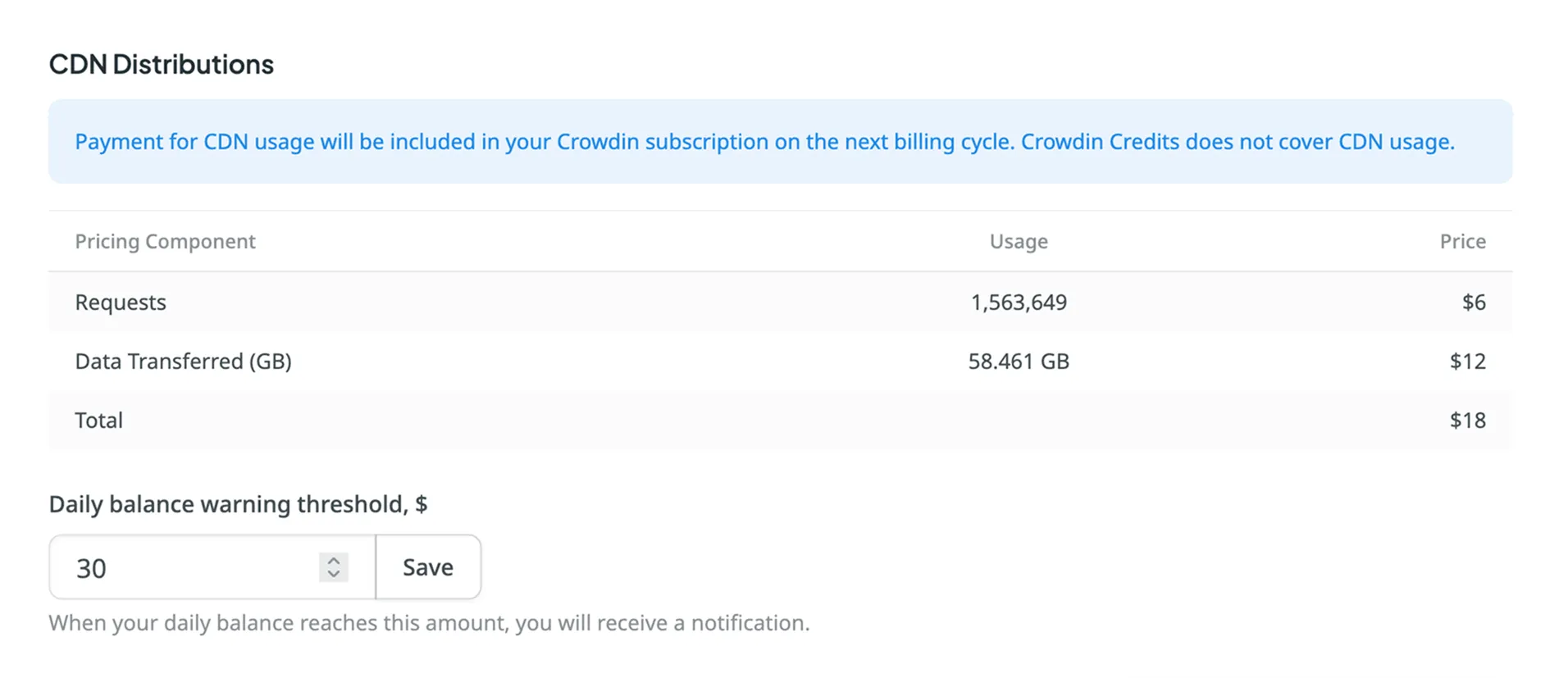Decrement threshold with stepper down arrow

click(x=332, y=573)
